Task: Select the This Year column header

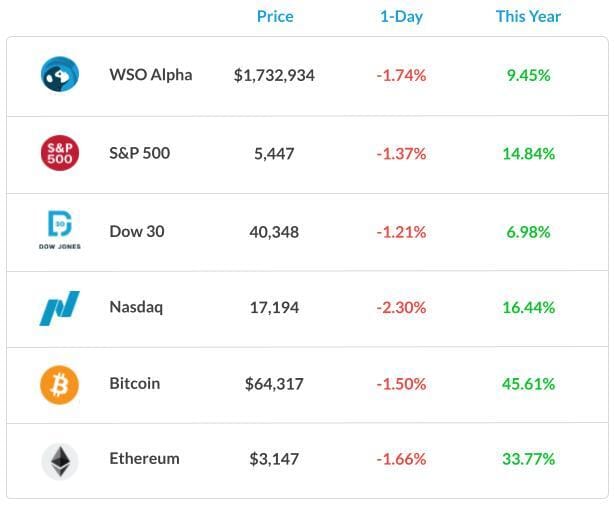Action: click(x=528, y=16)
